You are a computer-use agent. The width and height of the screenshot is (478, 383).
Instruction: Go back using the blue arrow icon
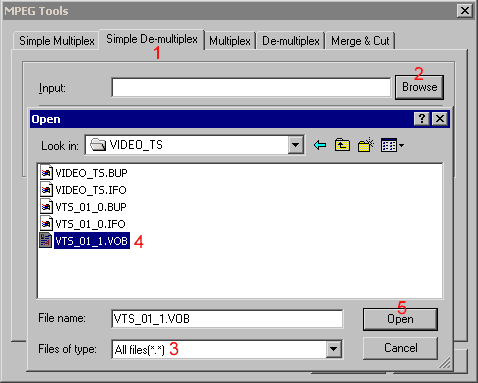320,145
